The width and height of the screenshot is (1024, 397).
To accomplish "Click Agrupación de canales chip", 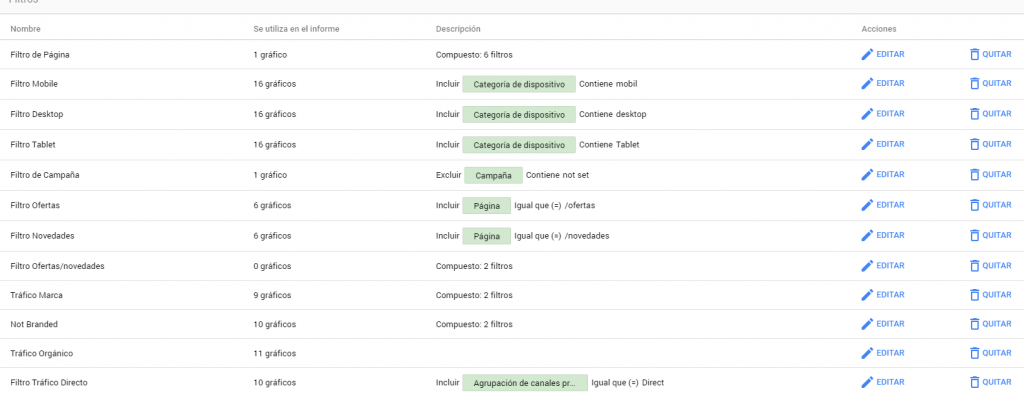I will [x=525, y=383].
